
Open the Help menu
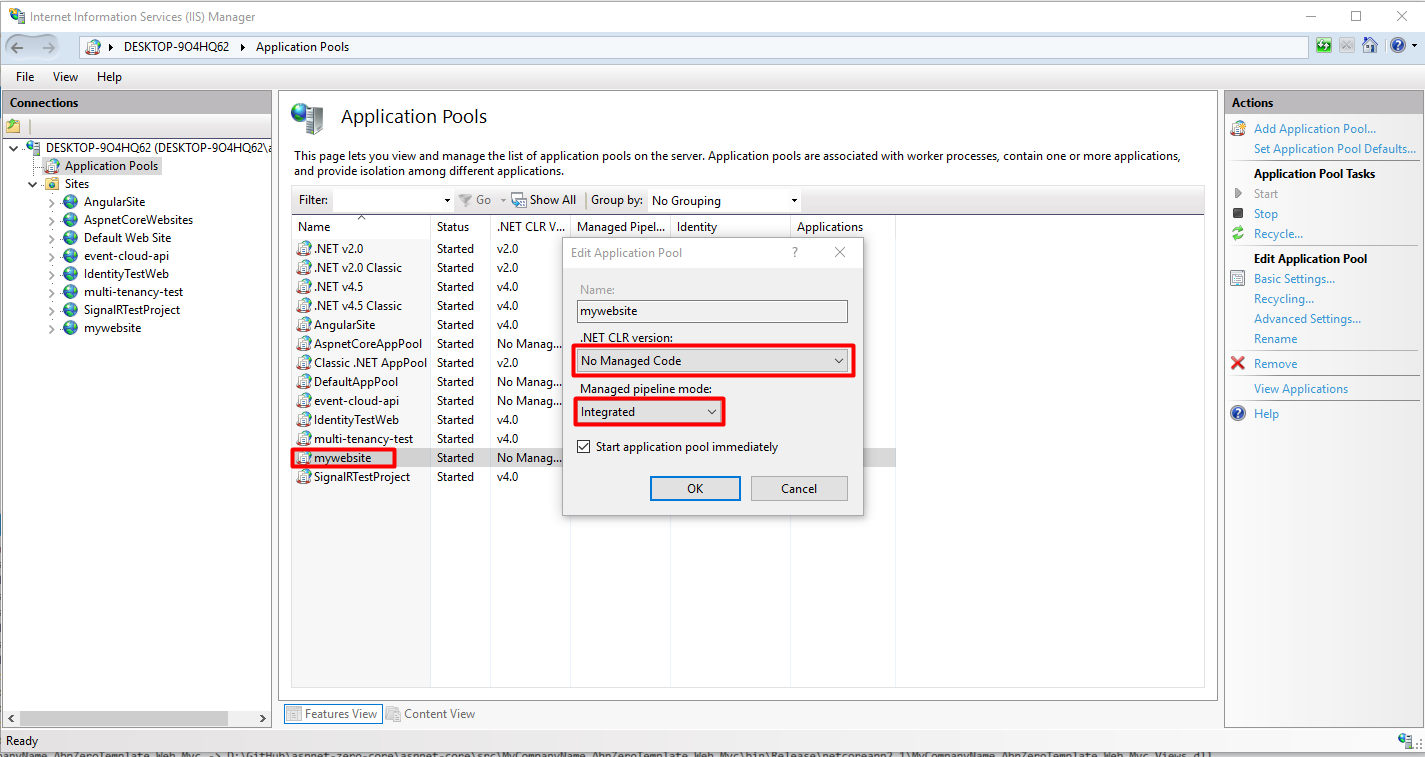(109, 77)
